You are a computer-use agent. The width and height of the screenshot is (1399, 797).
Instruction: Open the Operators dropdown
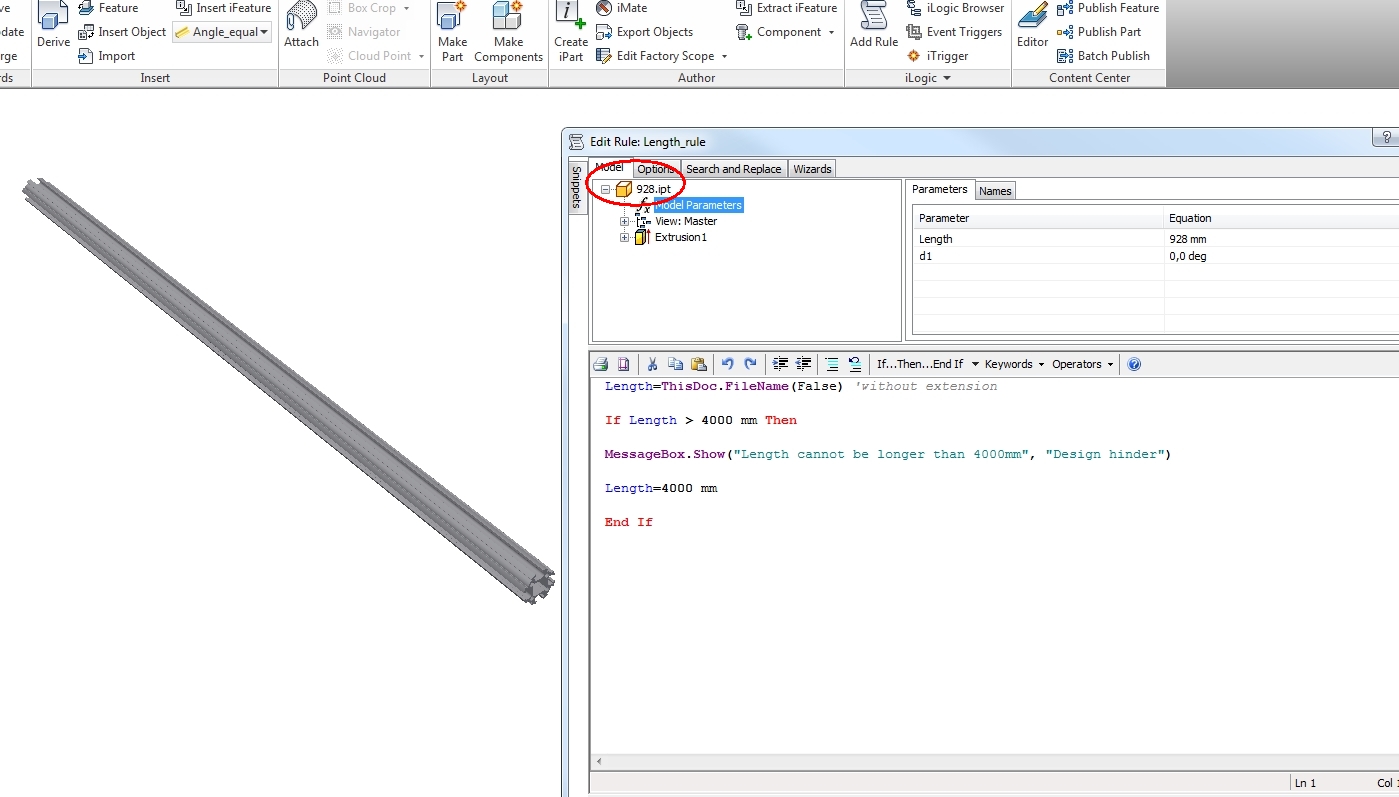(x=1078, y=364)
